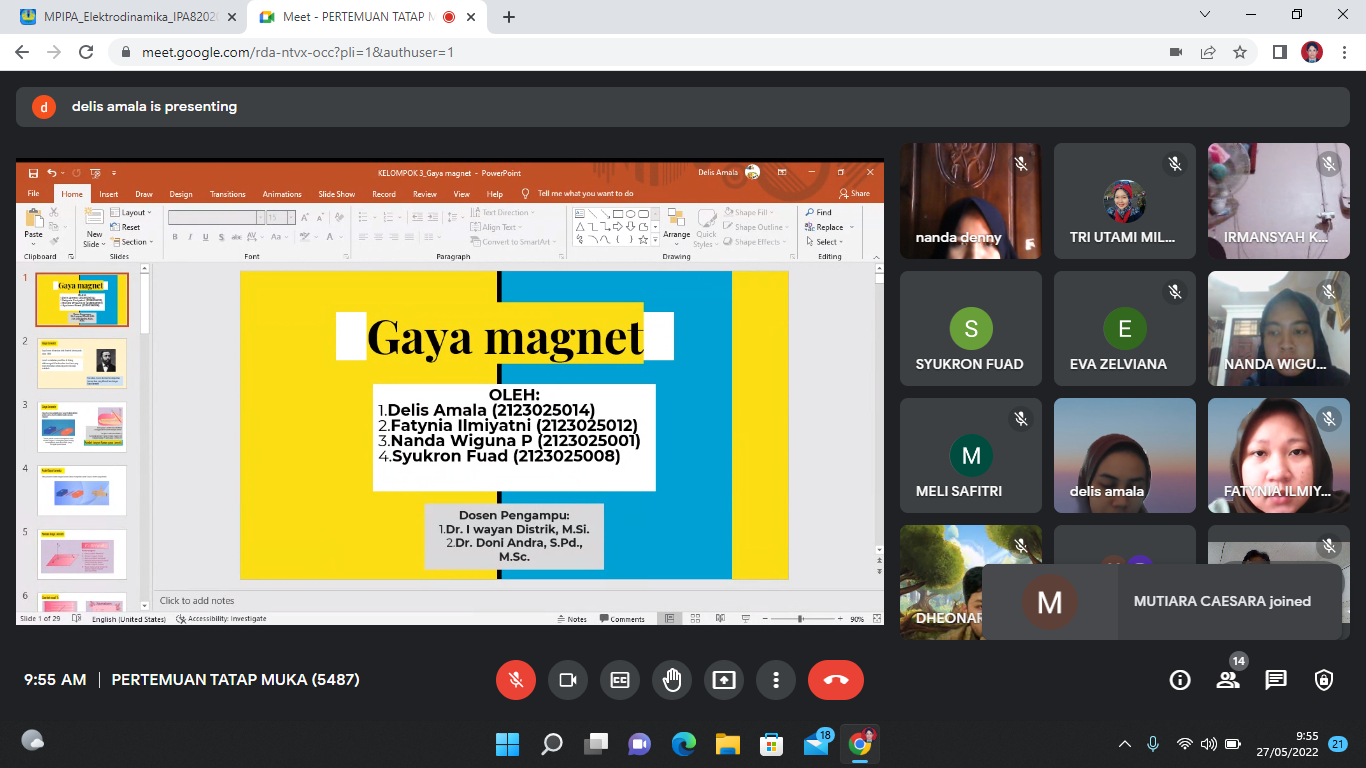This screenshot has width=1366, height=768.
Task: Open the meeting details info icon
Action: point(1180,680)
